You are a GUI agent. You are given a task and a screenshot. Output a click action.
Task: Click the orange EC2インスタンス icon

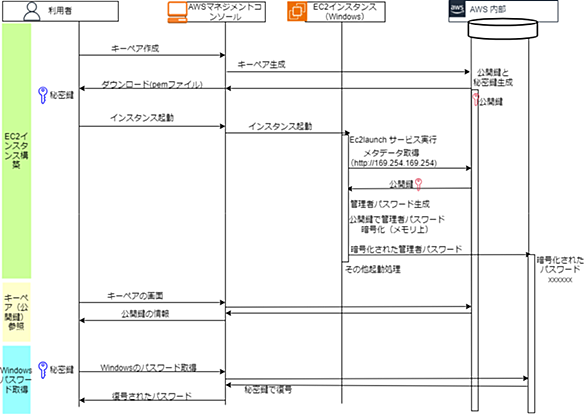click(x=297, y=12)
